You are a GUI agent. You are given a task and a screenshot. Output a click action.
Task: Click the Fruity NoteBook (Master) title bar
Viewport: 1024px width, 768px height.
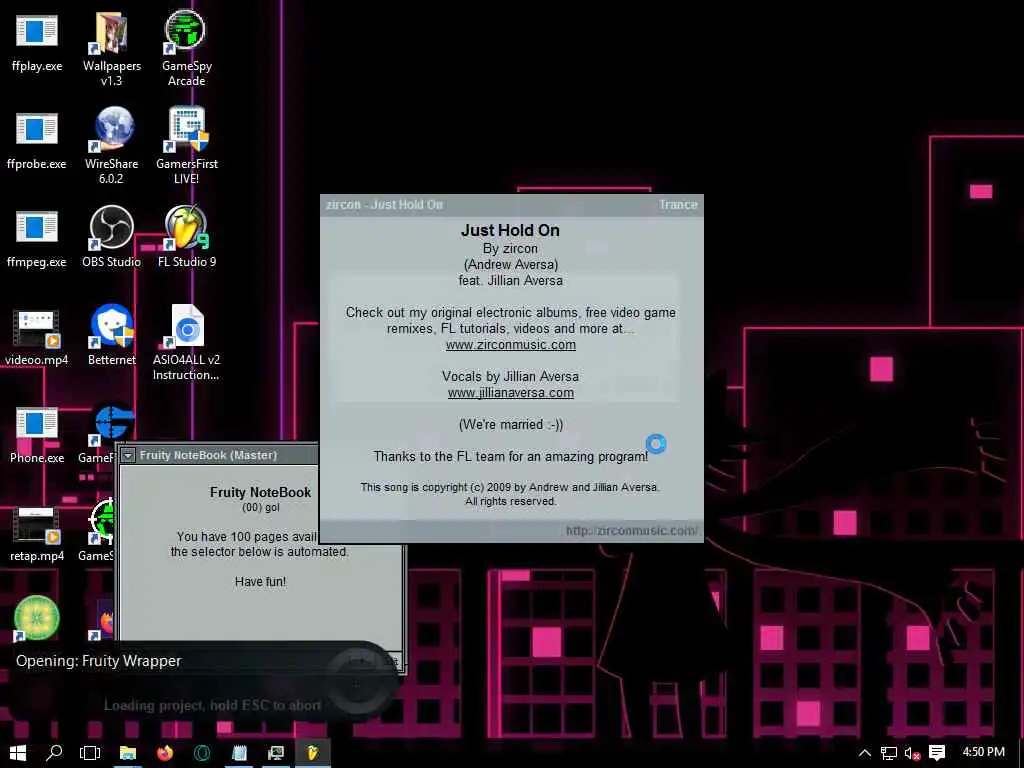point(219,455)
